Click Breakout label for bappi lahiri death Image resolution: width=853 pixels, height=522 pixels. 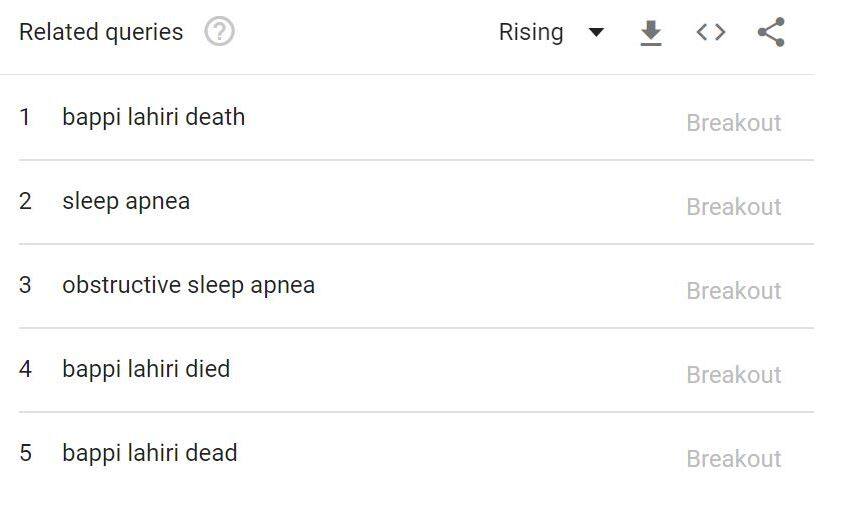pyautogui.click(x=733, y=123)
